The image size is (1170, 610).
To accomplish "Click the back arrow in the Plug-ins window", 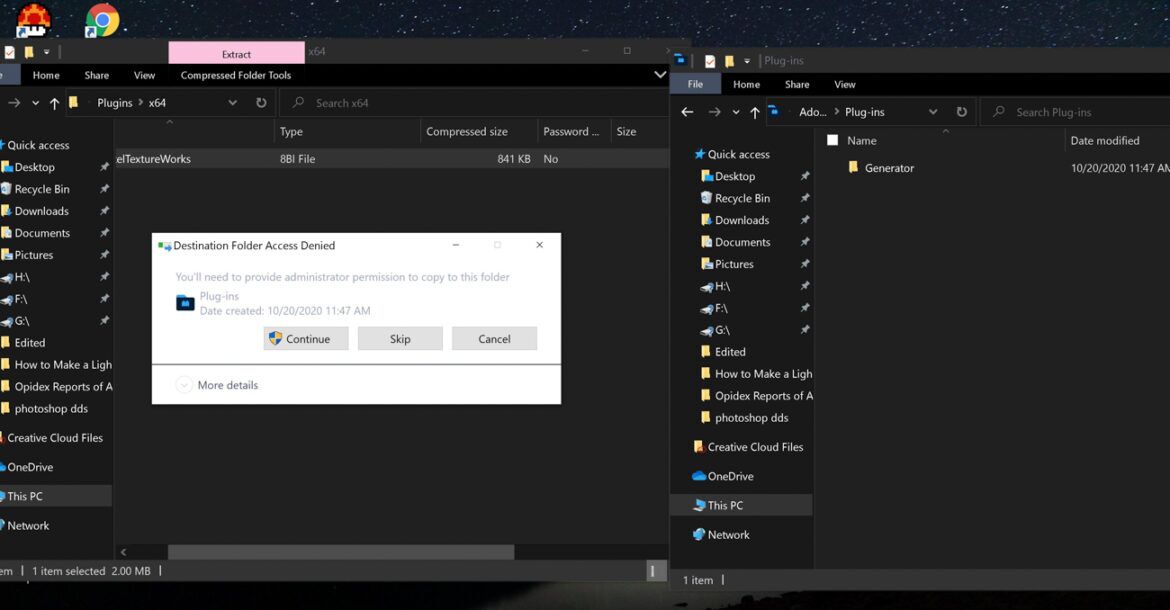I will pos(686,111).
